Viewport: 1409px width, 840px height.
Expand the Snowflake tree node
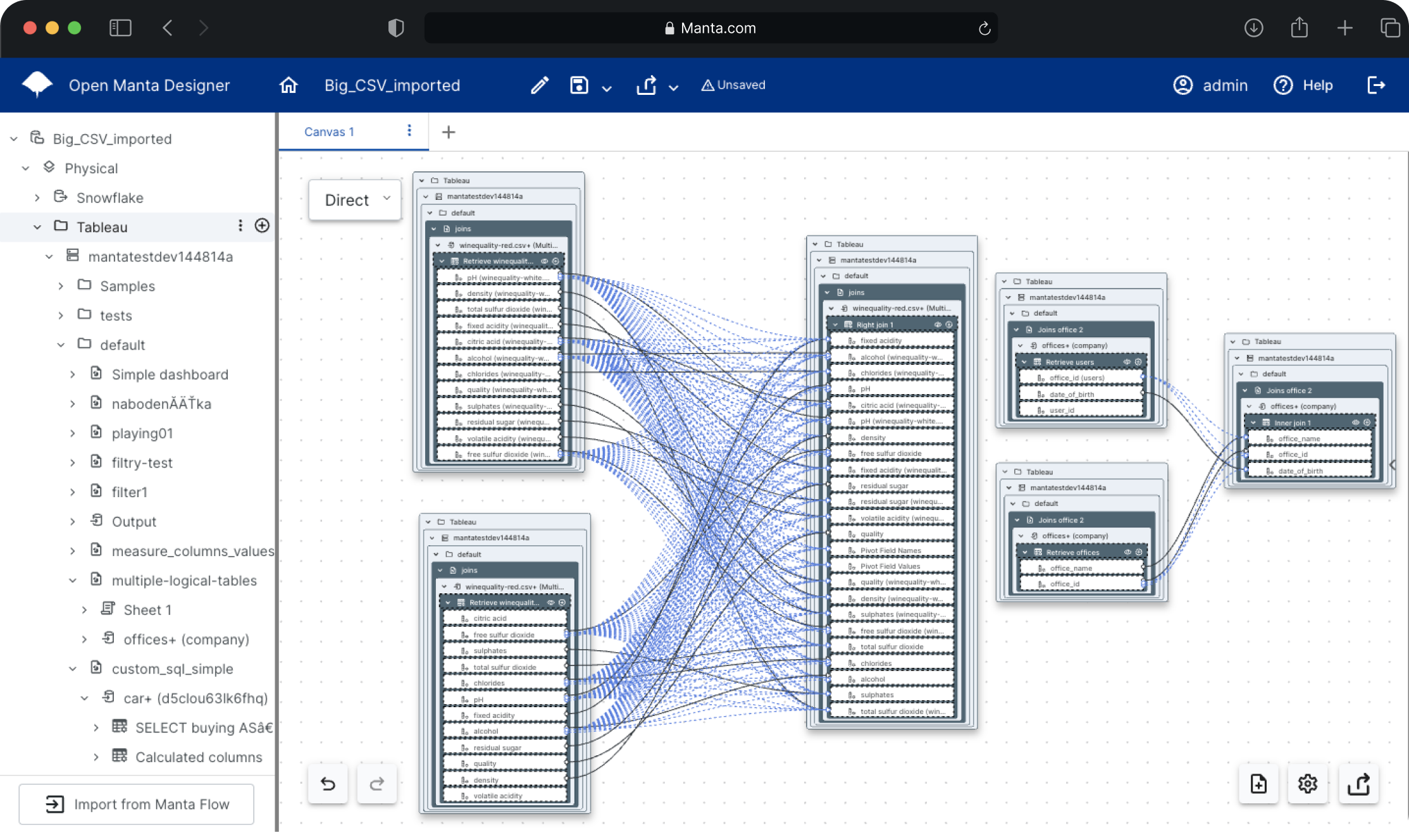[37, 198]
